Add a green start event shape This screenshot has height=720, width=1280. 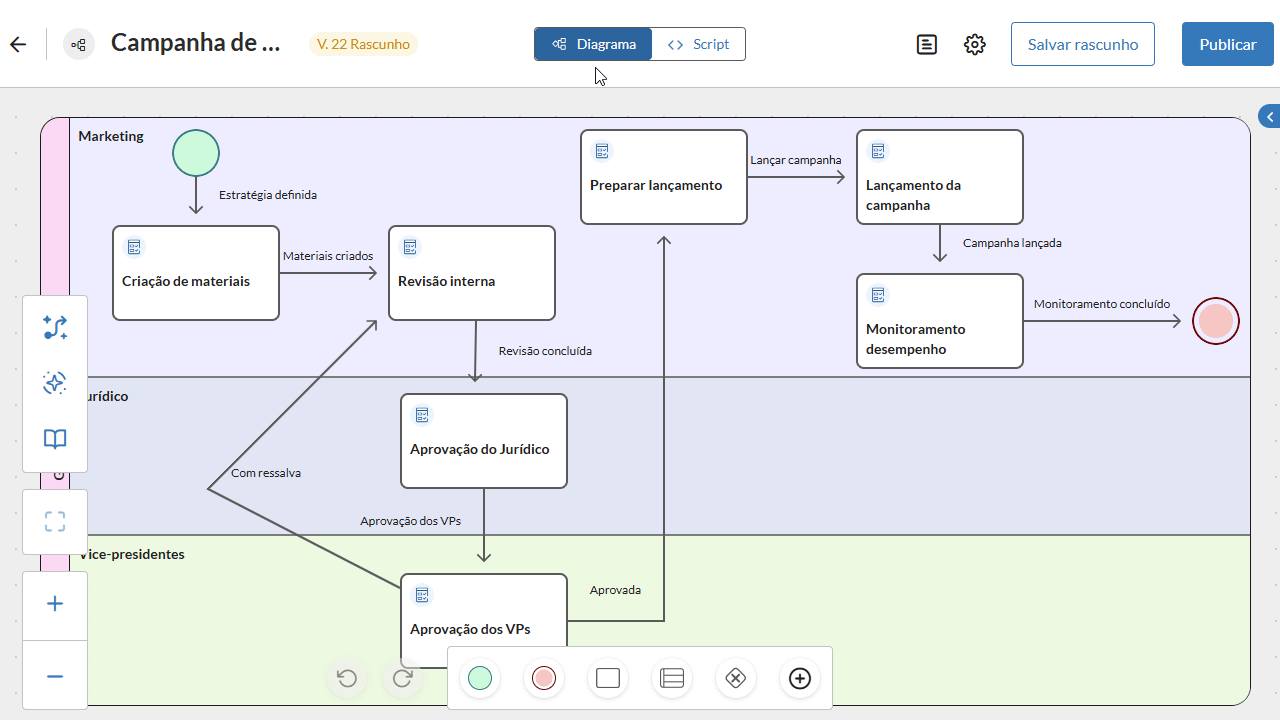480,678
